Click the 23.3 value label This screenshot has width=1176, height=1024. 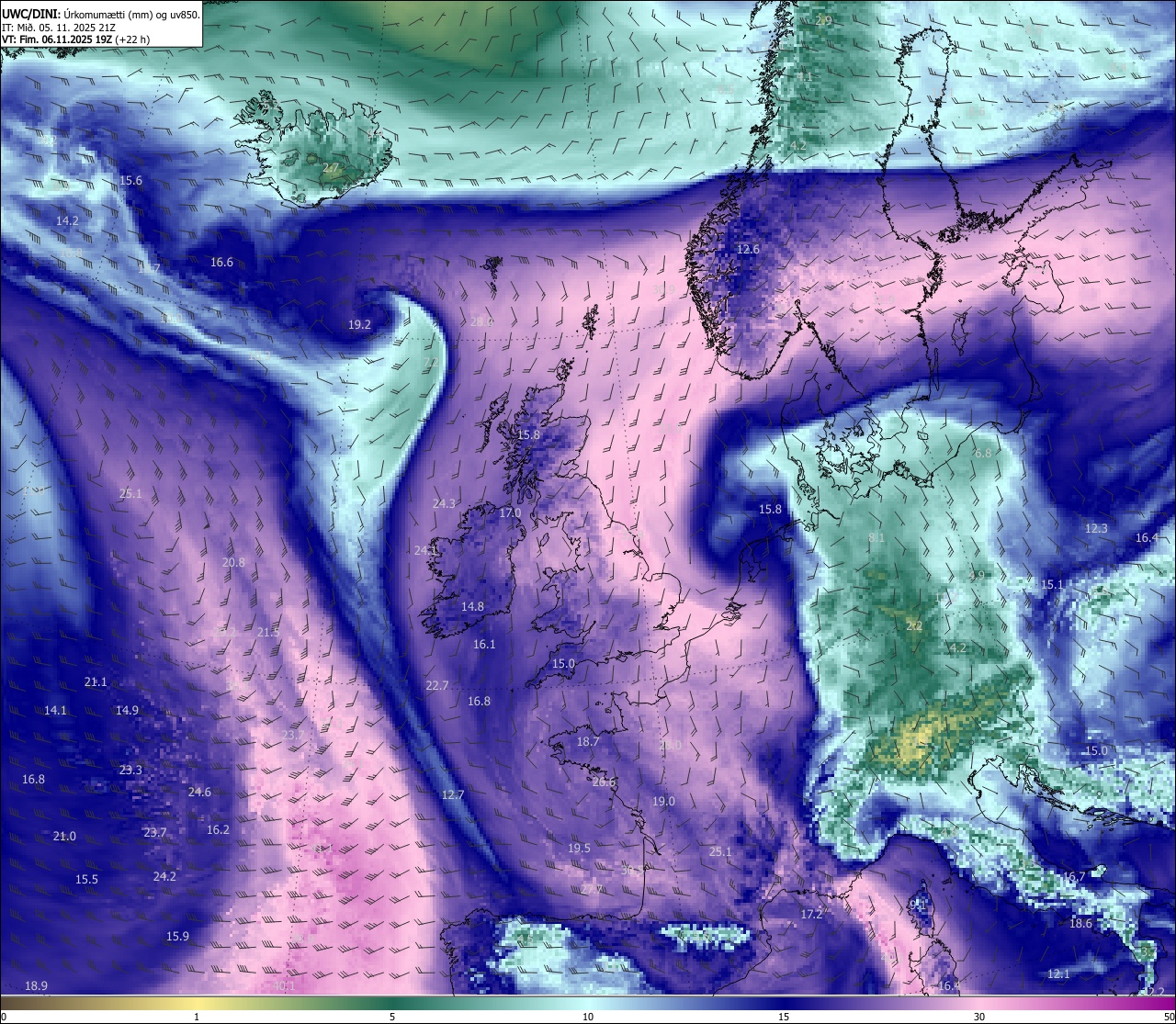pyautogui.click(x=130, y=771)
